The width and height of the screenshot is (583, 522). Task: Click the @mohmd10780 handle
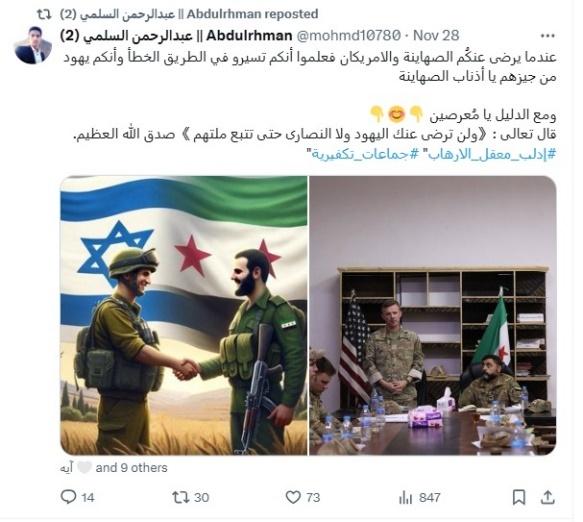348,36
